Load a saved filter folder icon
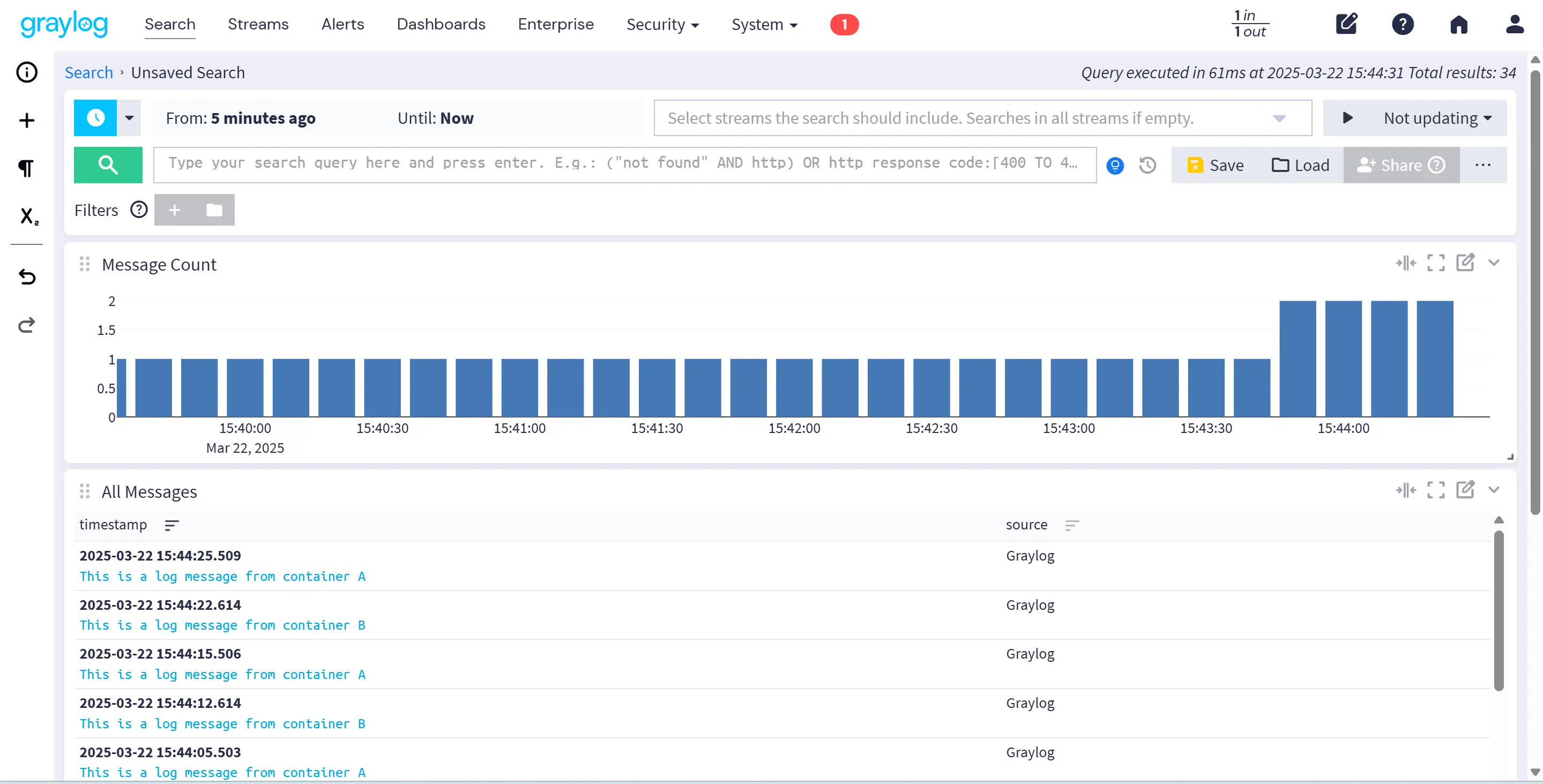The height and width of the screenshot is (784, 1543). (214, 210)
